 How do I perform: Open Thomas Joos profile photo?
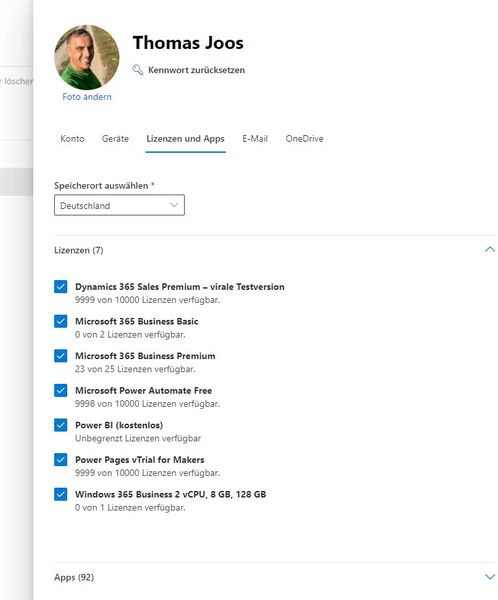(87, 57)
